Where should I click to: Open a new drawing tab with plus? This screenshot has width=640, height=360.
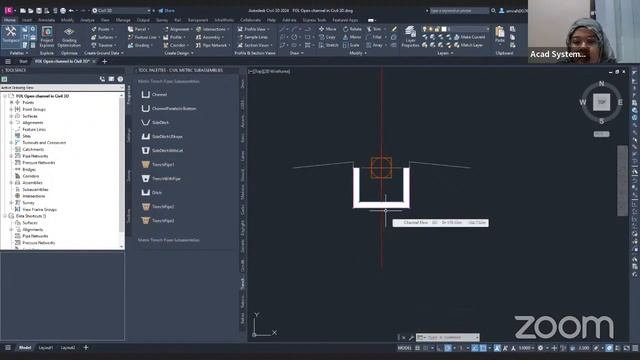click(104, 61)
